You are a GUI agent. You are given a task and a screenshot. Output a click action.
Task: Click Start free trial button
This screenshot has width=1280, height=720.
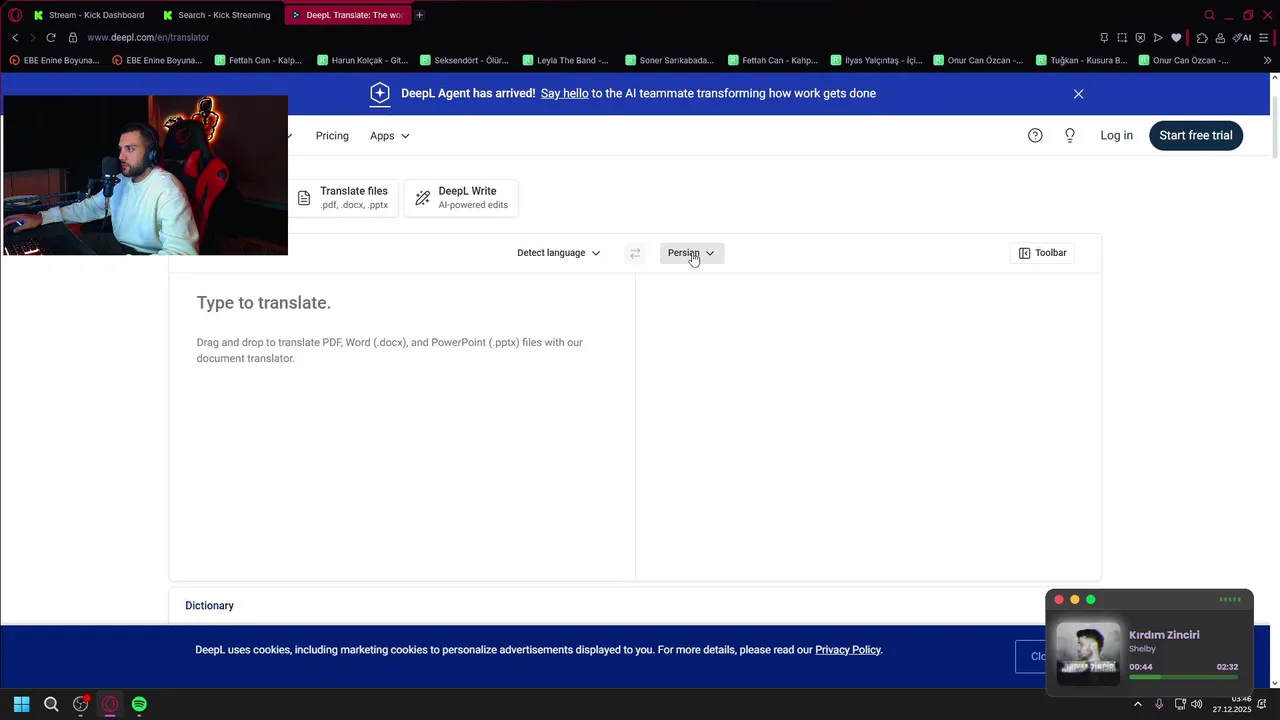[x=1196, y=136]
